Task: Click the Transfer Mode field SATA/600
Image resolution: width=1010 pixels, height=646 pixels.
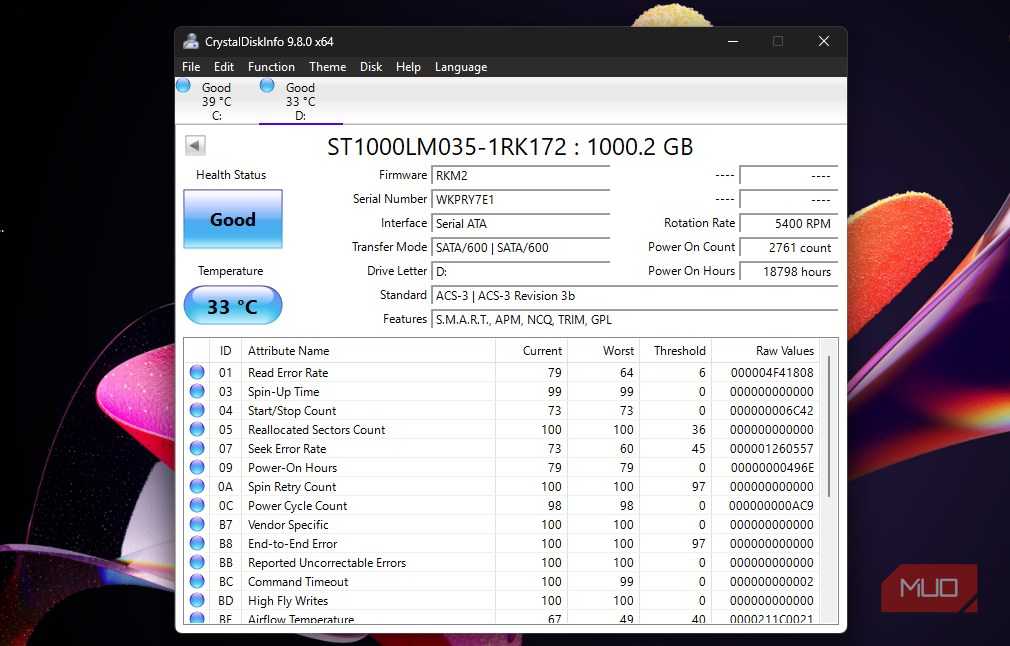Action: click(520, 247)
